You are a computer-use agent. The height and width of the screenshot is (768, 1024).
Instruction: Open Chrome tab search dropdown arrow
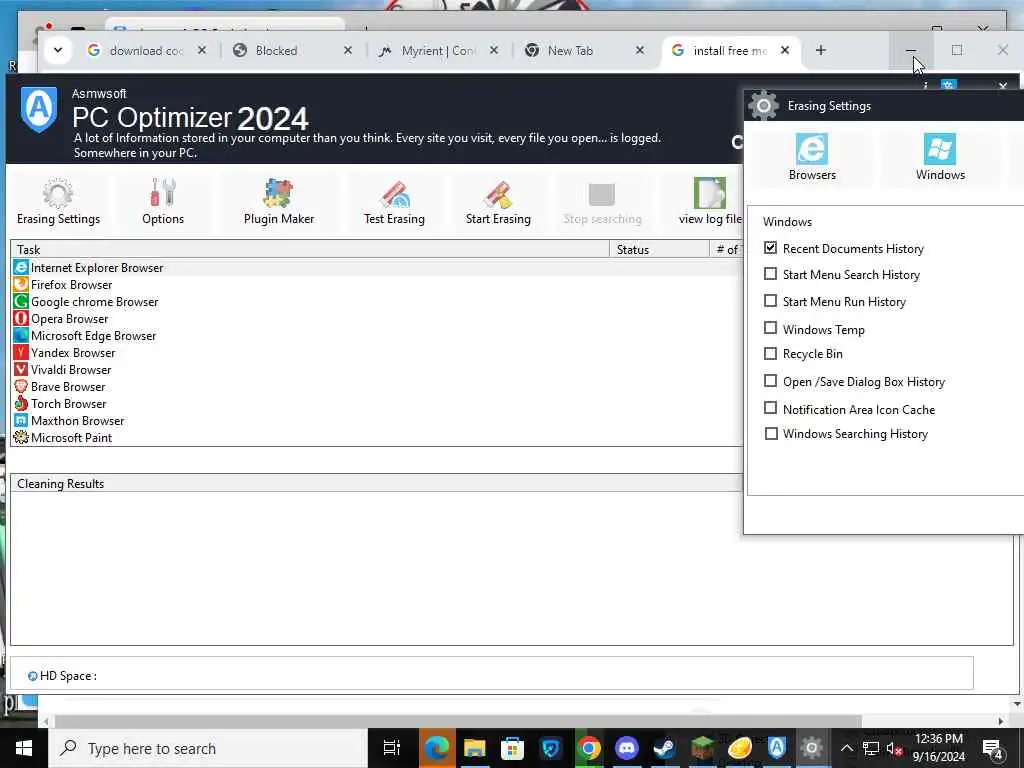click(x=58, y=50)
